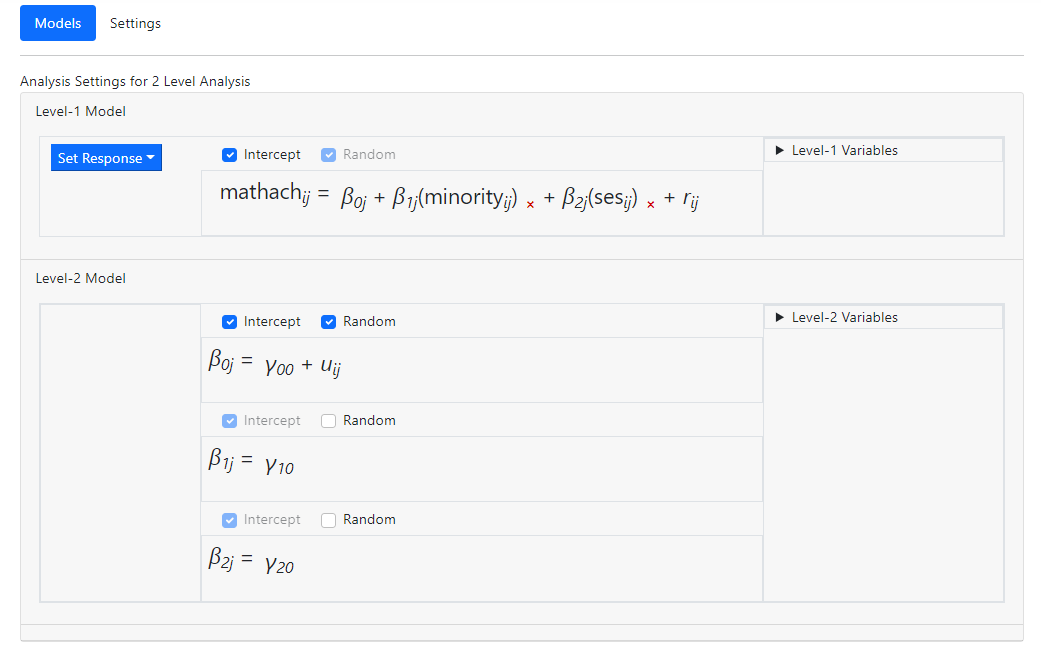The image size is (1041, 656).
Task: Enable Random effect for β1j equation
Action: coord(328,421)
